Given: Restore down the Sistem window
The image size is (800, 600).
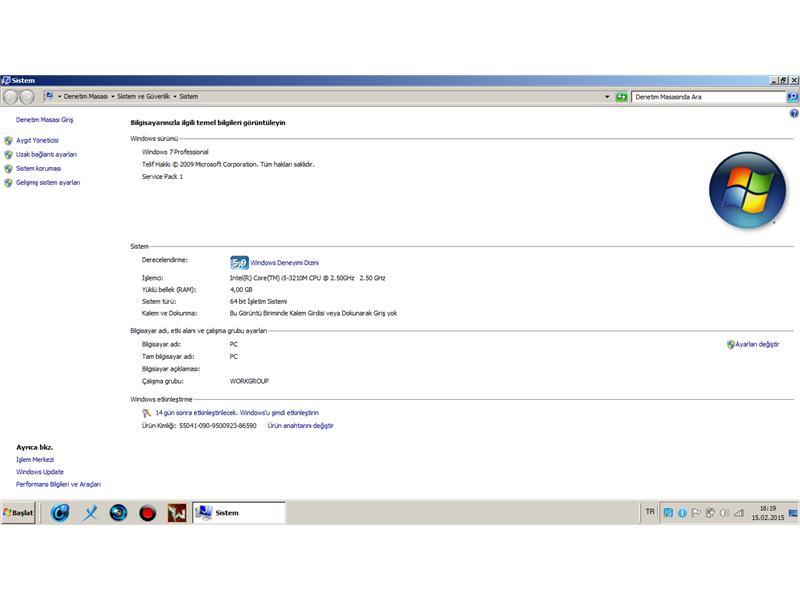Looking at the screenshot, I should [783, 81].
